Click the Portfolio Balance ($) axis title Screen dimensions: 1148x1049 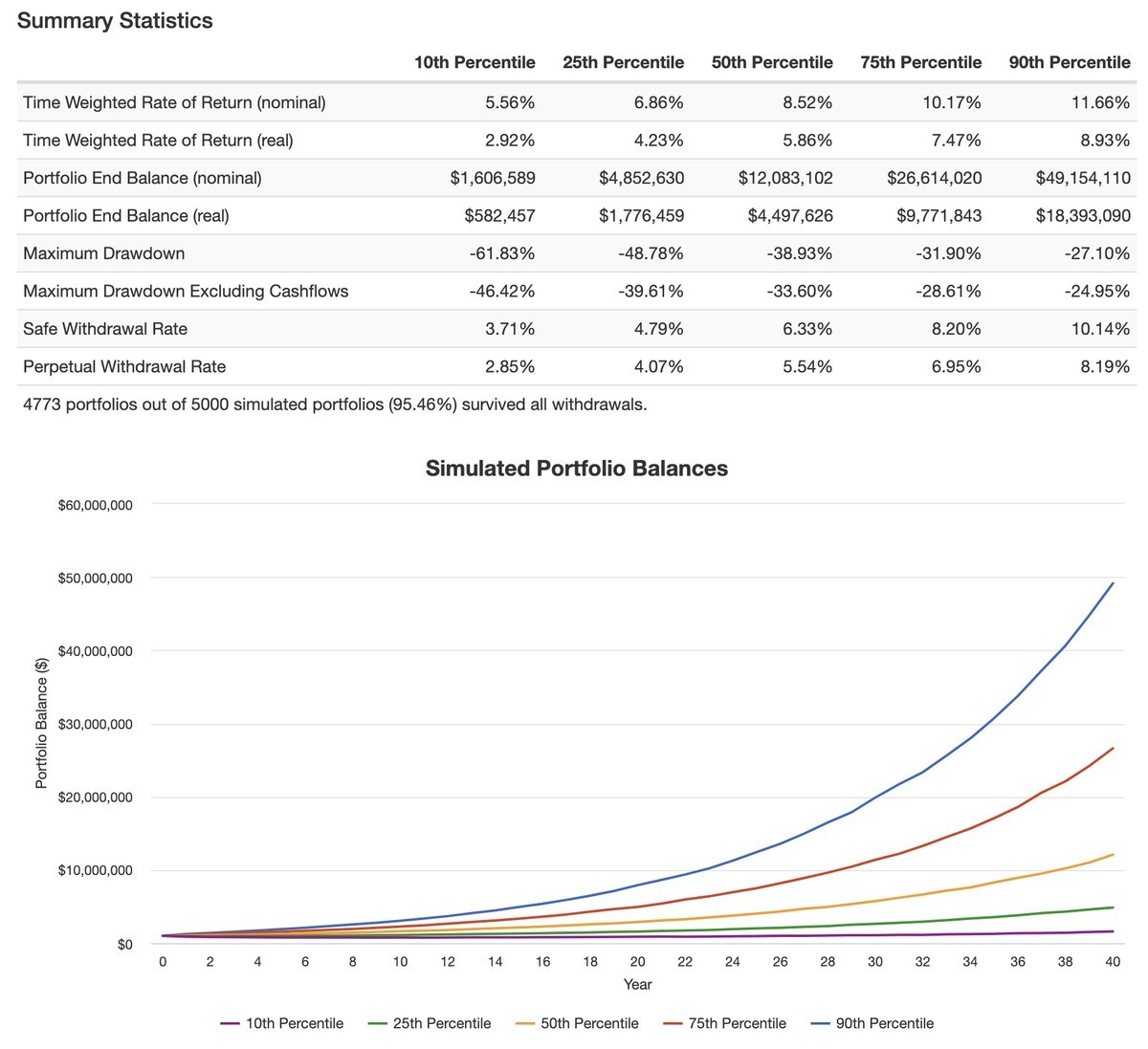point(41,724)
